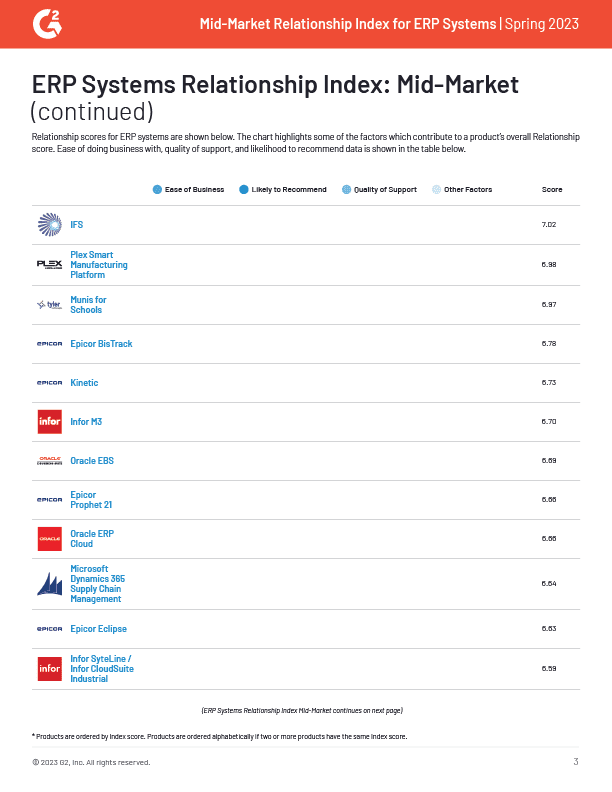The height and width of the screenshot is (792, 612).
Task: Click the Score column header
Action: pos(551,189)
